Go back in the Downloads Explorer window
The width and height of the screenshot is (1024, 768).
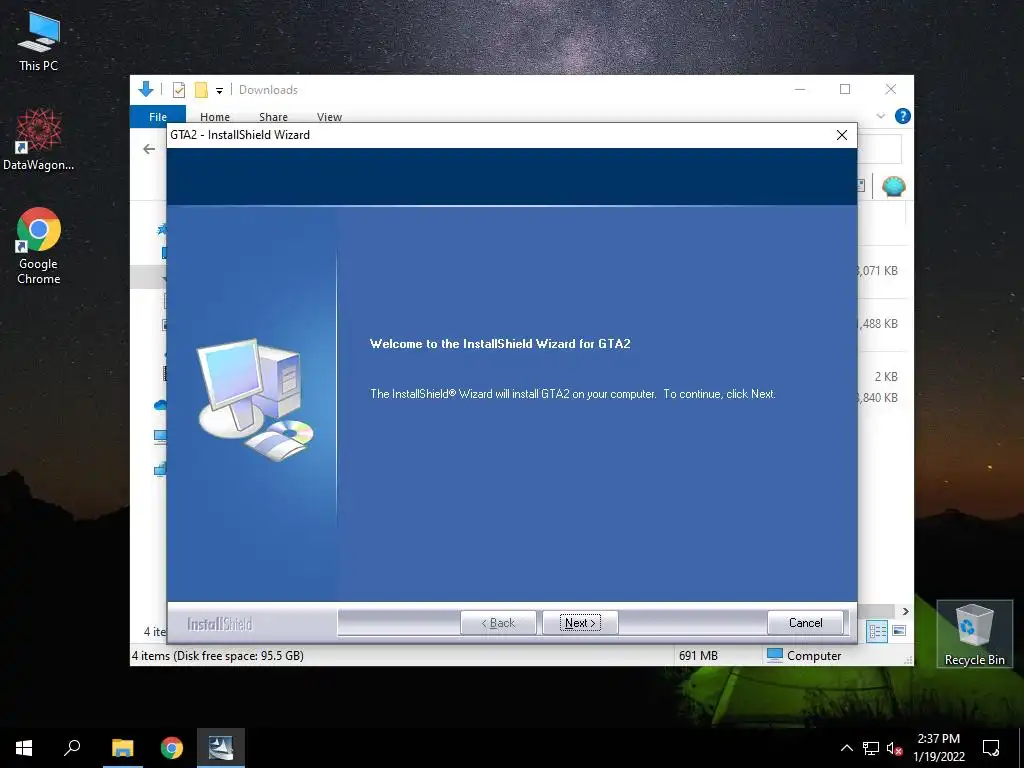149,150
